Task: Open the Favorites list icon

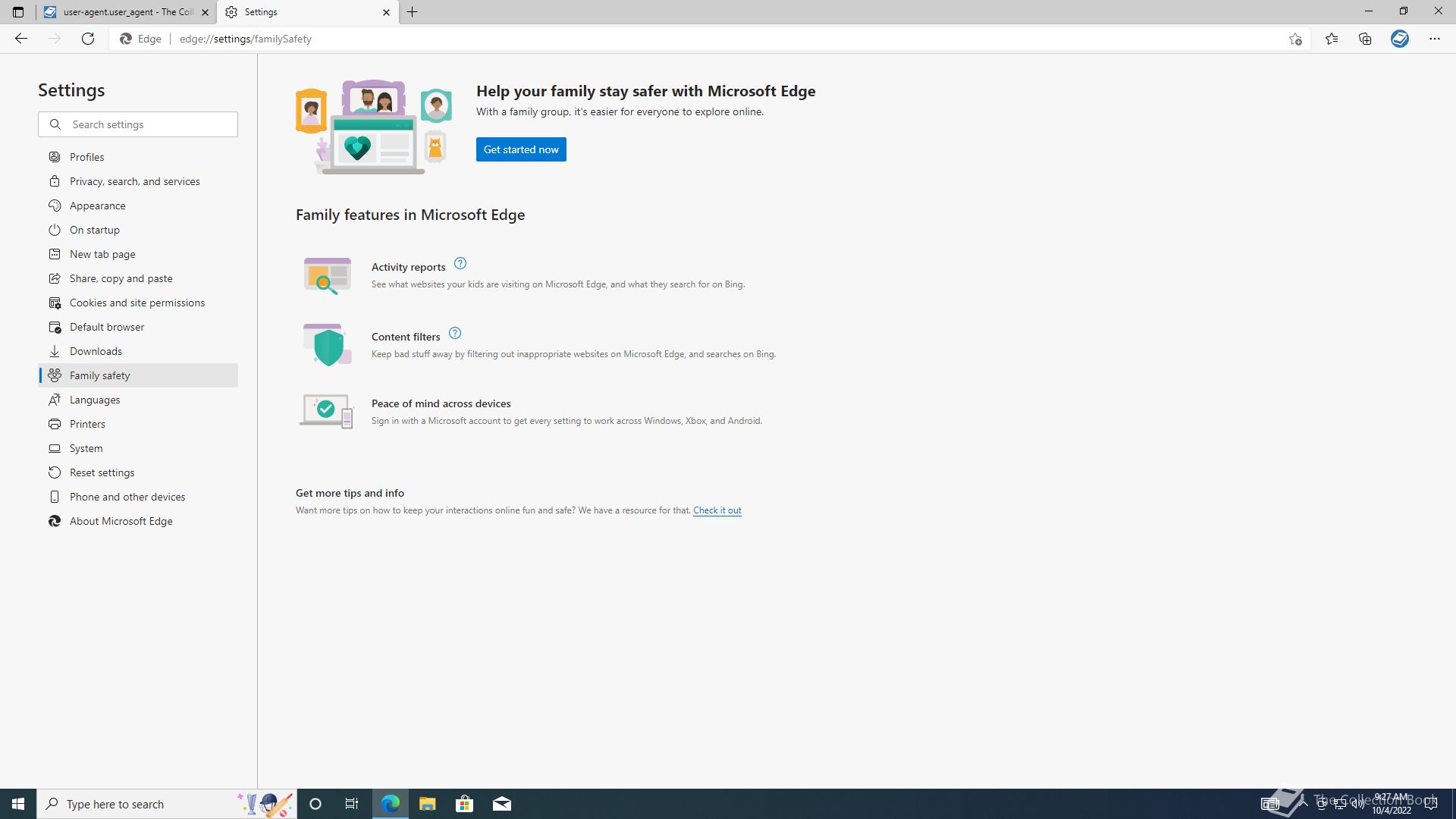Action: point(1332,39)
